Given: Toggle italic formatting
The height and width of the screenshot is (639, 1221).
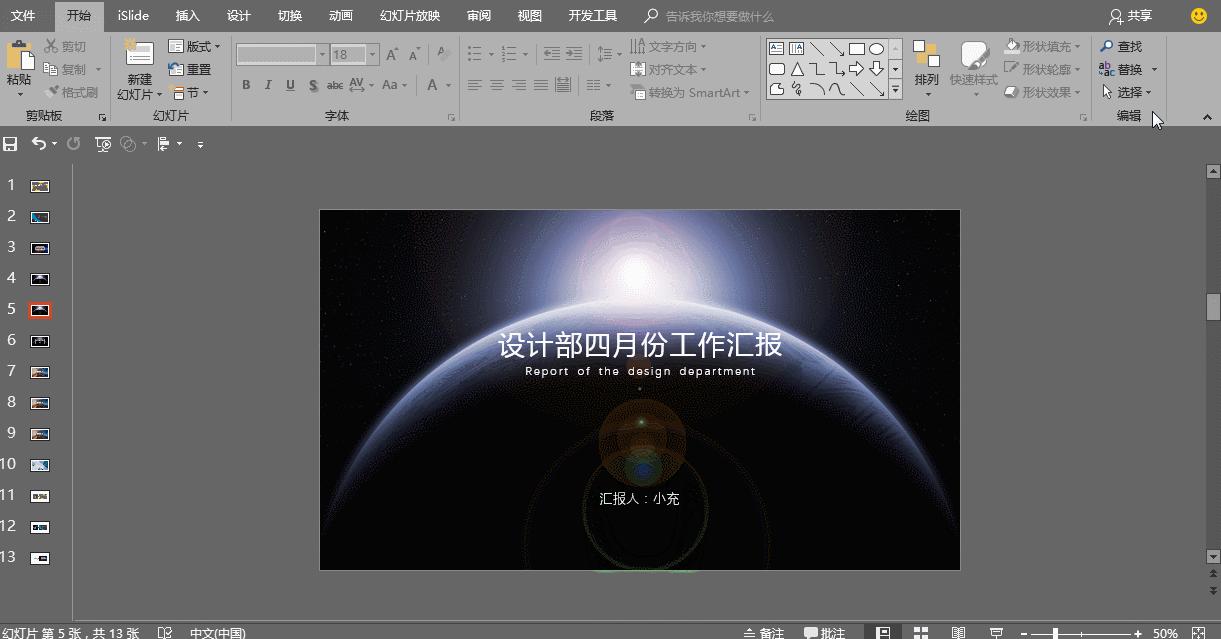Looking at the screenshot, I should 268,86.
